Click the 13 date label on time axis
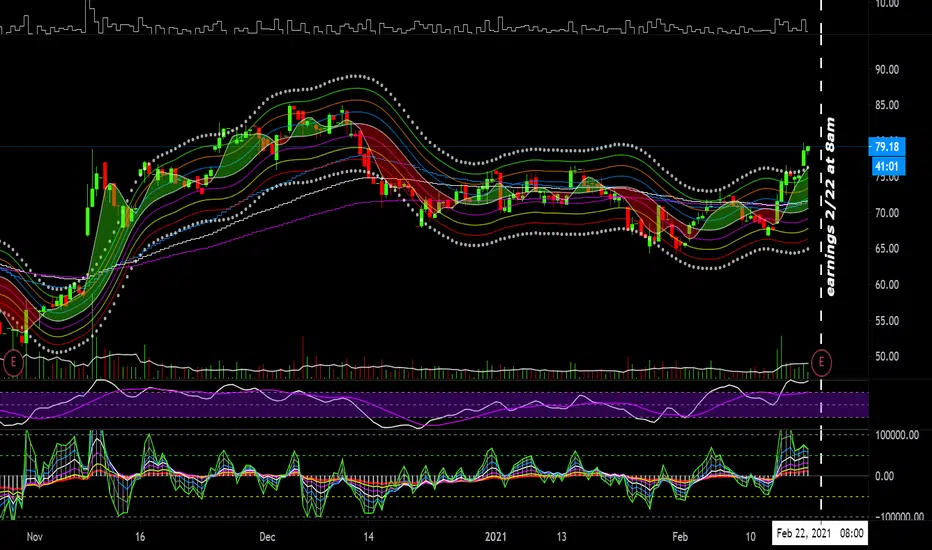Viewport: 932px width, 550px height. point(561,537)
